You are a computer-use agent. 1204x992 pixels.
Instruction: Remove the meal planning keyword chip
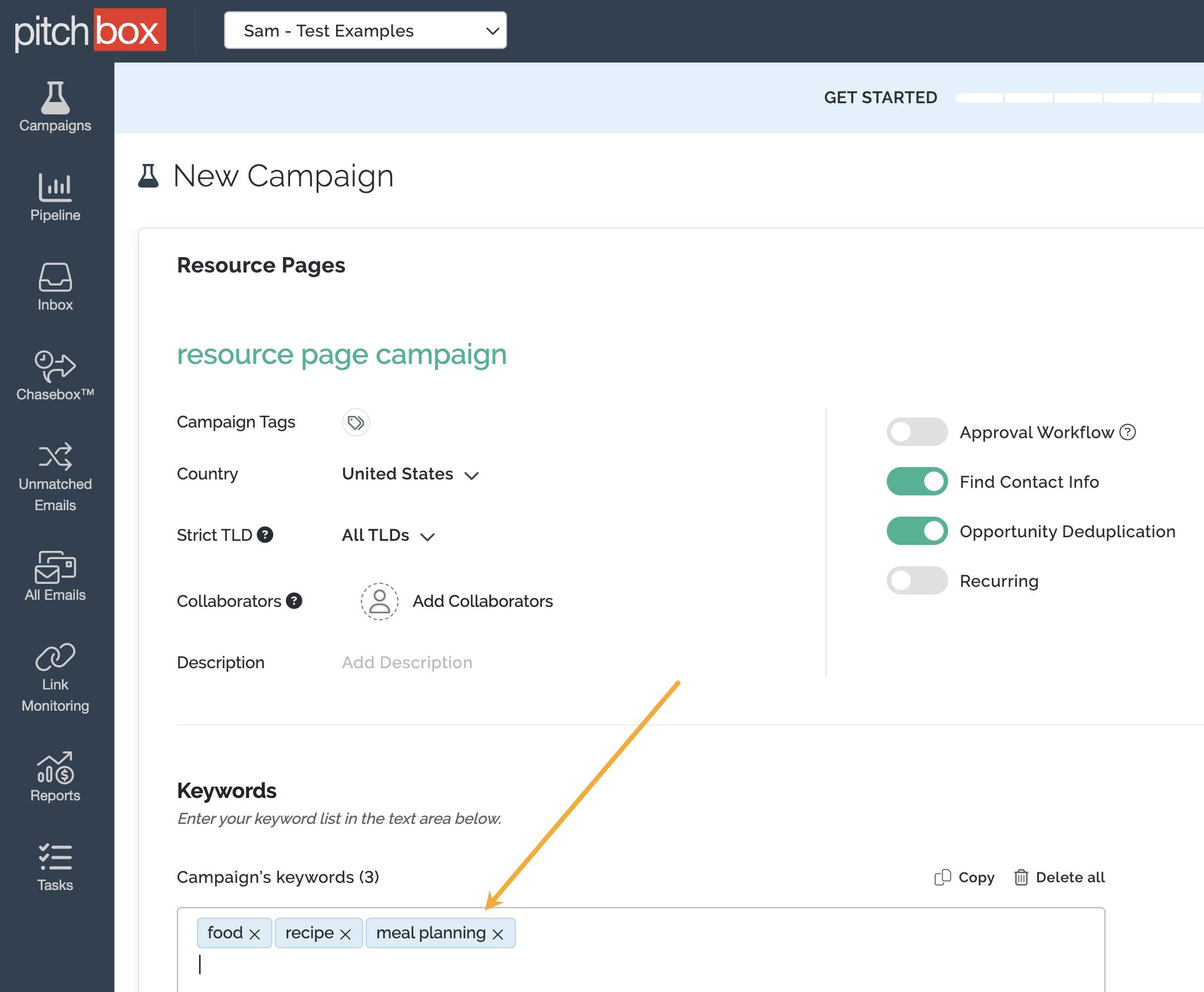point(498,934)
